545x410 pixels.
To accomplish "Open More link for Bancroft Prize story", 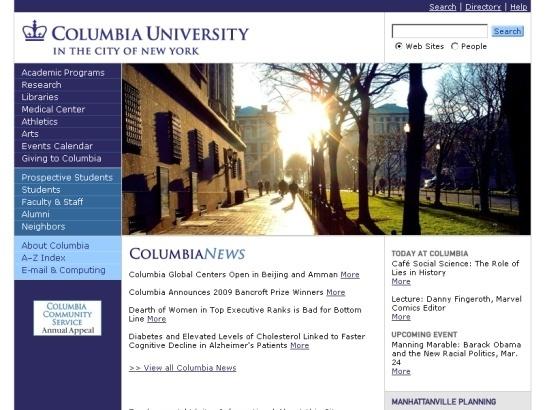I will coord(336,292).
